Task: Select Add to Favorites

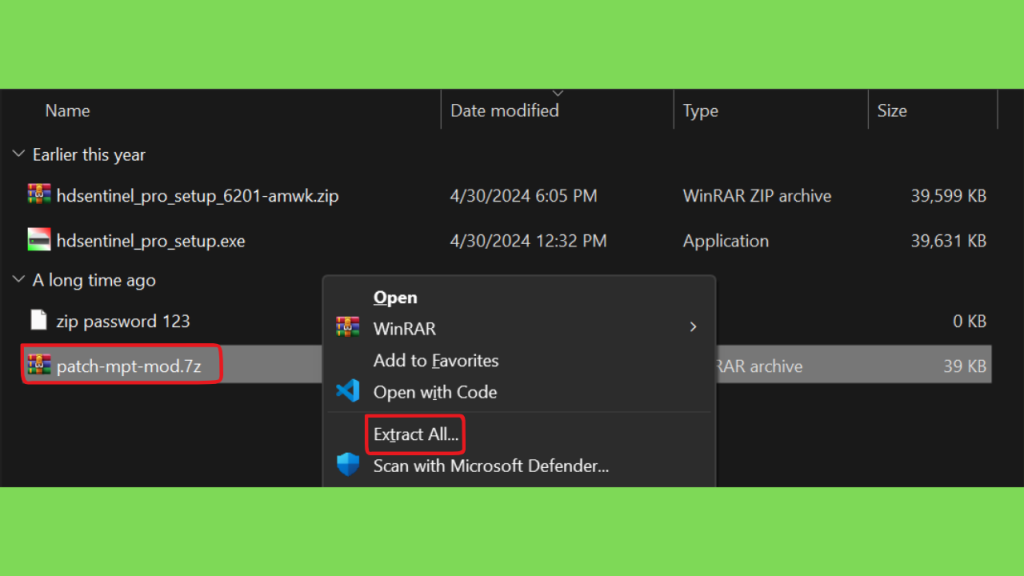Action: point(436,360)
